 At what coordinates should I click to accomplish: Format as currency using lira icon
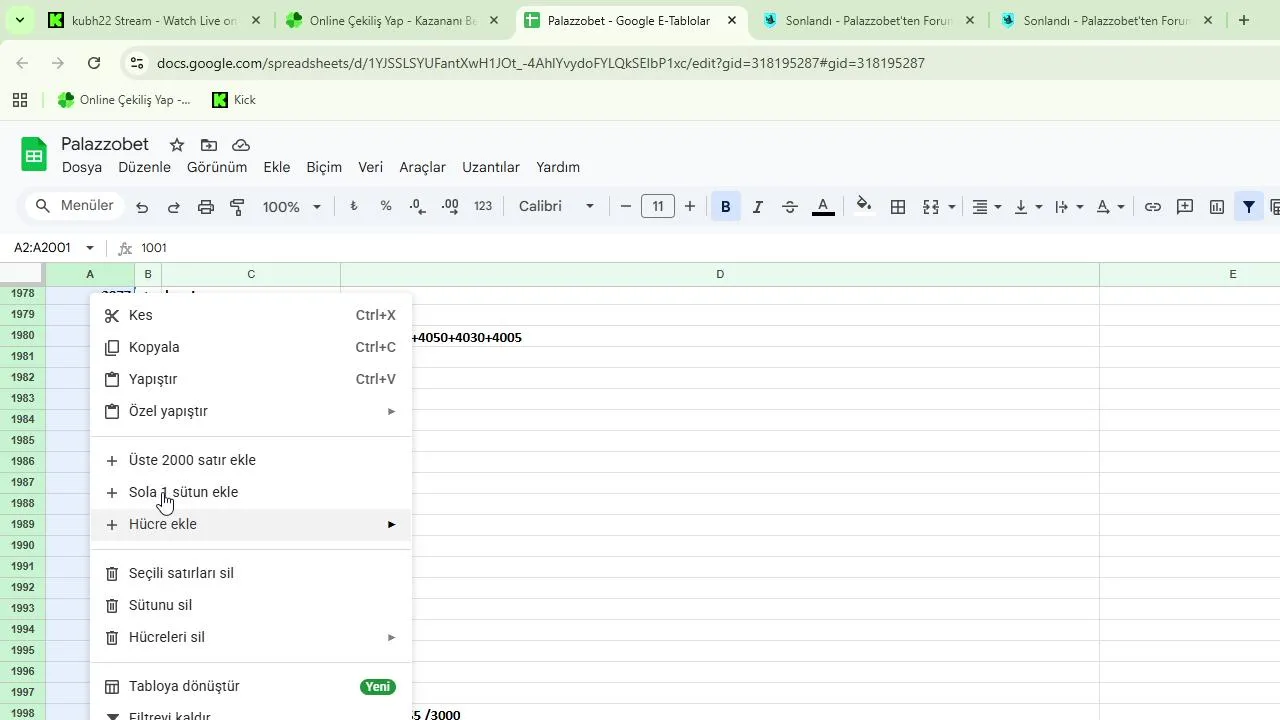(x=354, y=207)
